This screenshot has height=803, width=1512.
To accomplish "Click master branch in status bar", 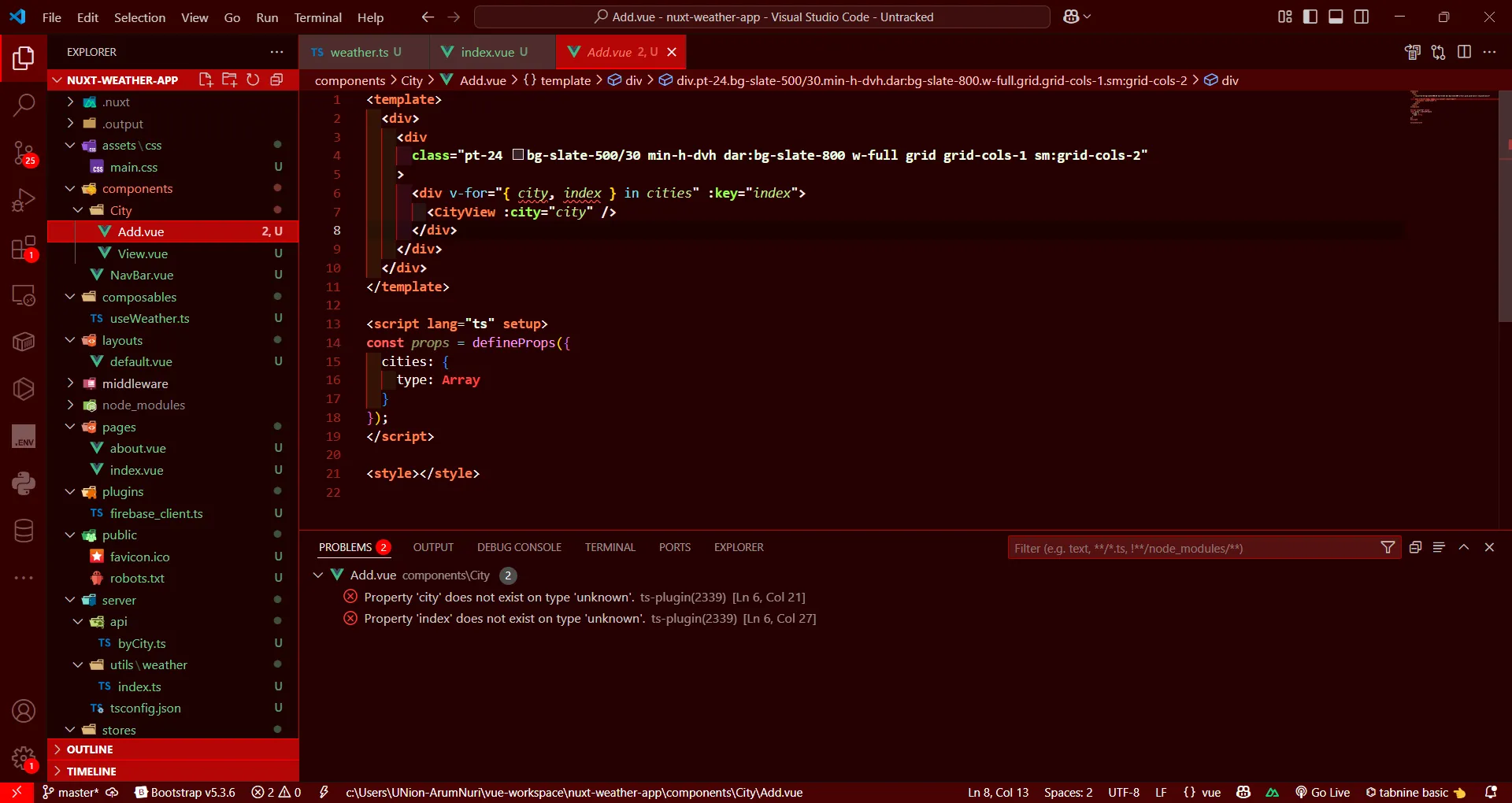I will coord(71,792).
